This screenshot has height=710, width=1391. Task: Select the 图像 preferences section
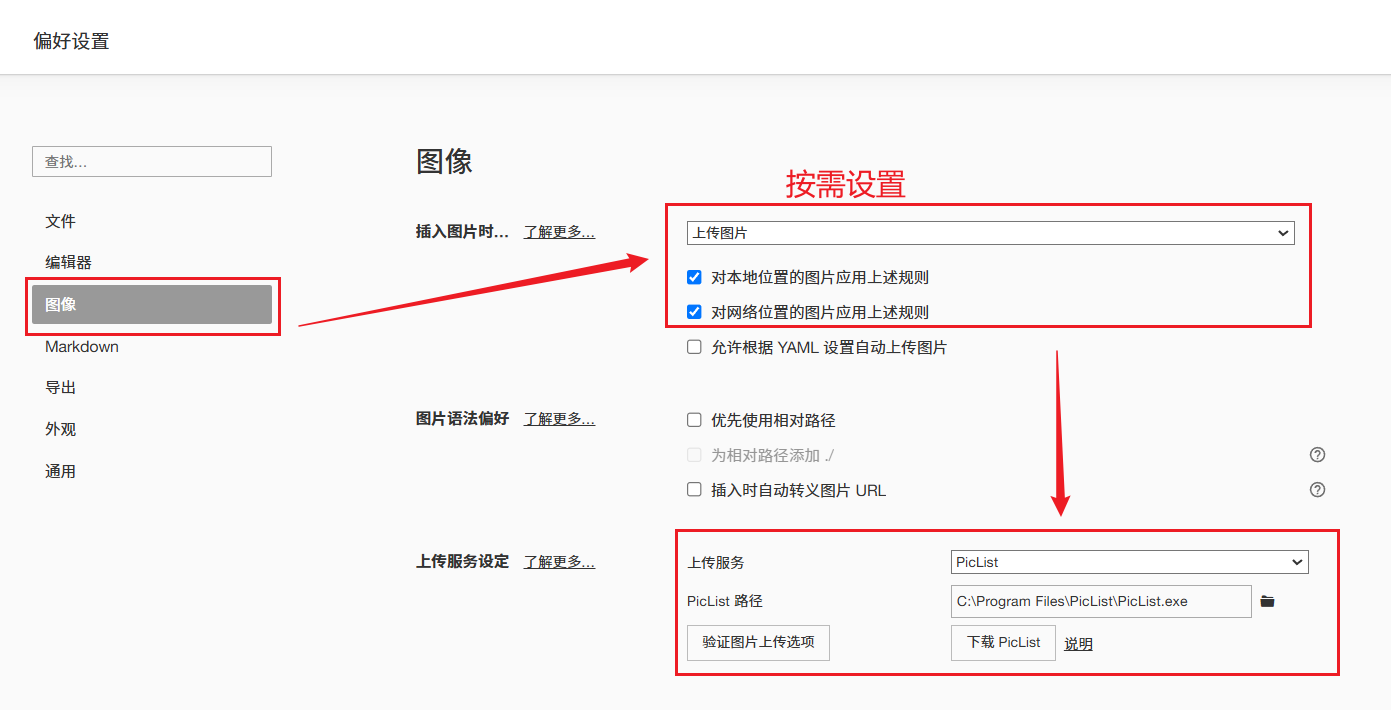(x=152, y=304)
